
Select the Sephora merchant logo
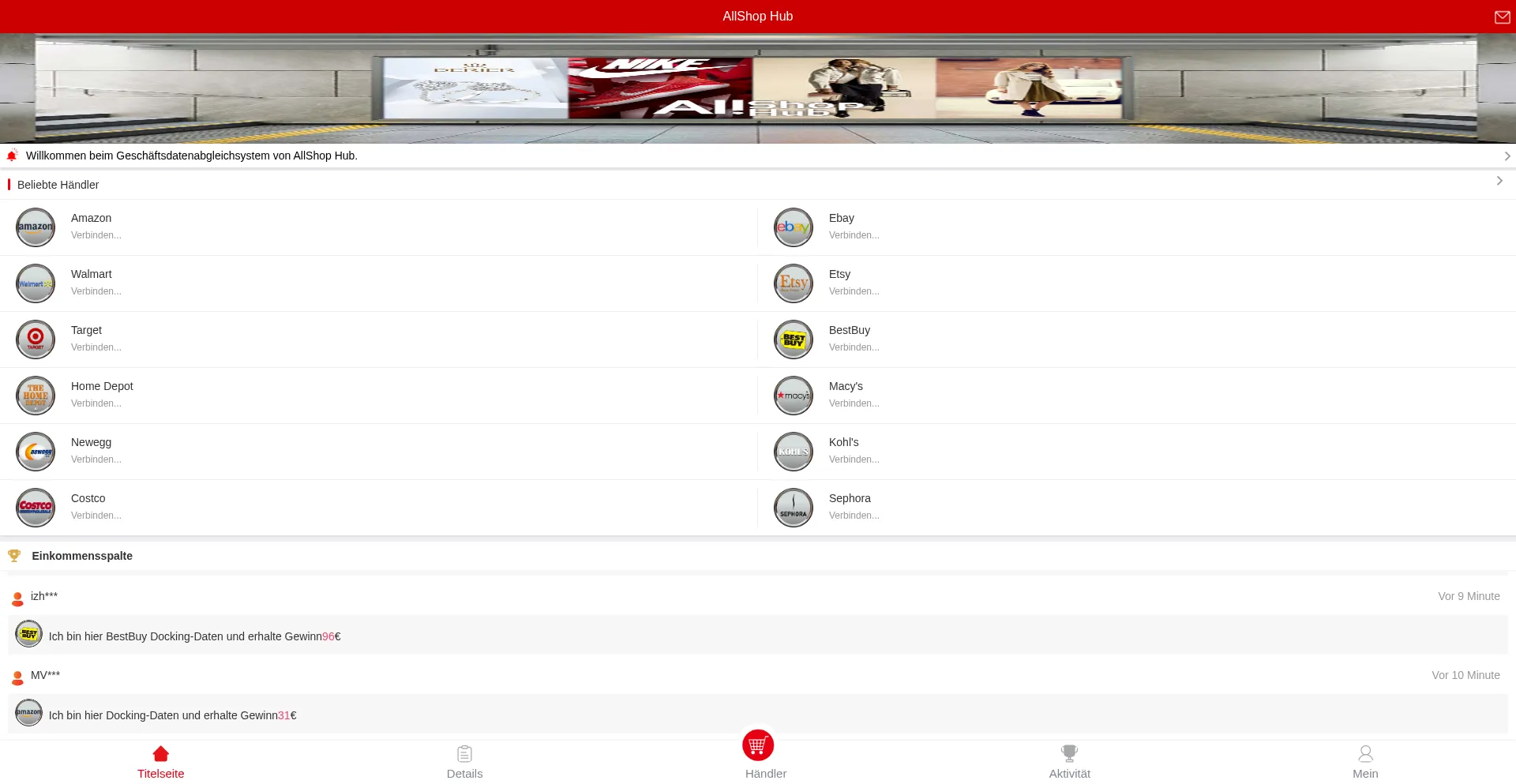(x=794, y=508)
